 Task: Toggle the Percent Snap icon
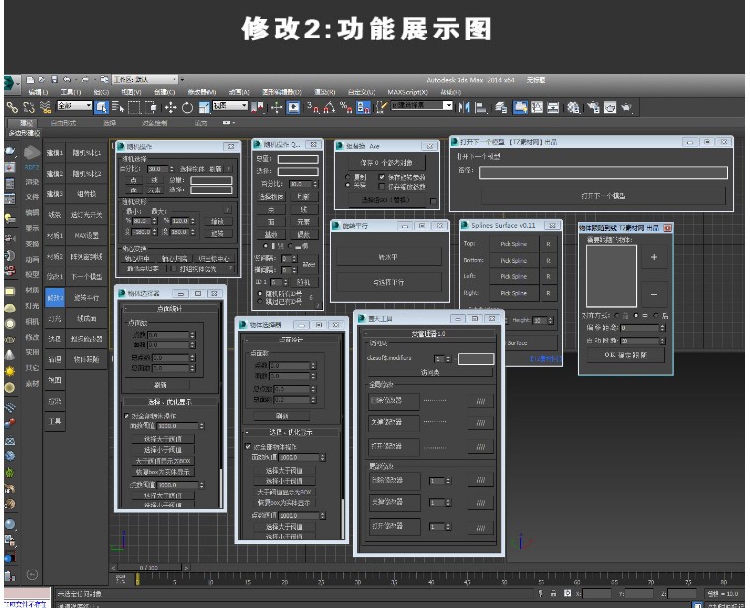pos(346,107)
